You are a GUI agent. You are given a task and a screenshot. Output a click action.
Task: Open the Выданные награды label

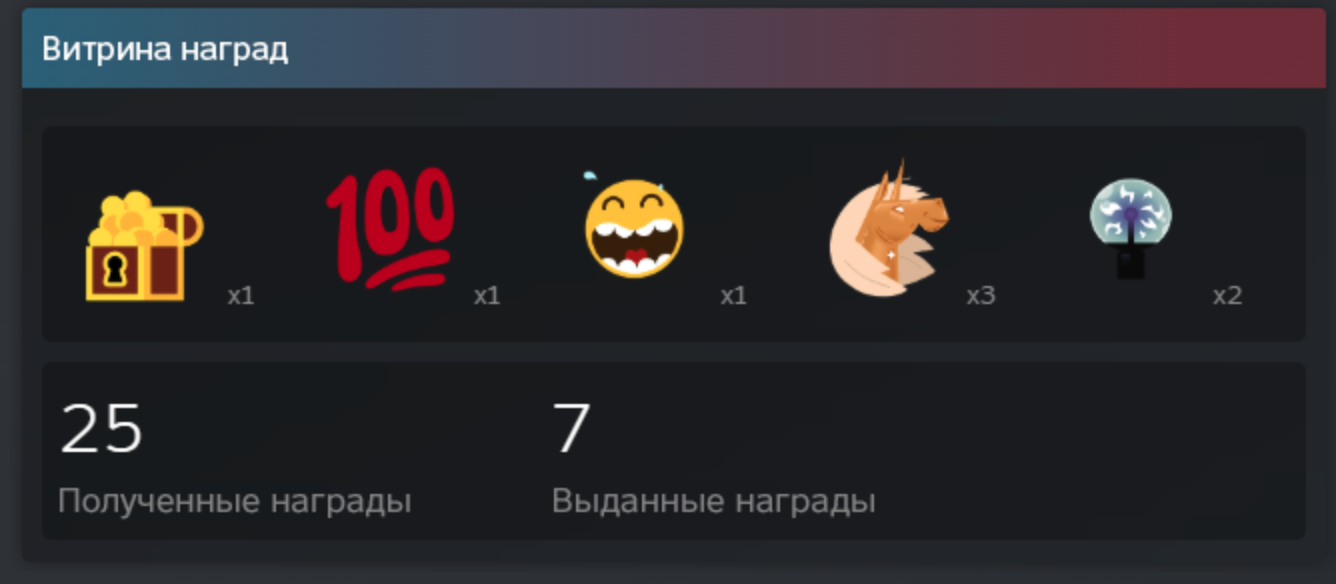(714, 501)
